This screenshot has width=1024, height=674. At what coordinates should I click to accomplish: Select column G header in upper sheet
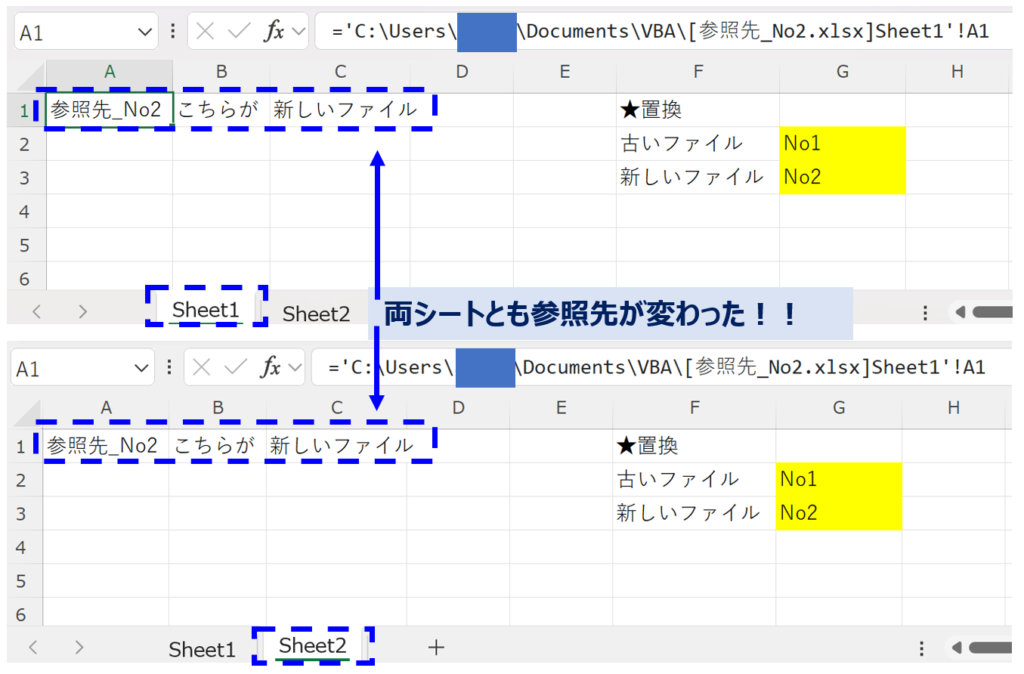pos(842,72)
